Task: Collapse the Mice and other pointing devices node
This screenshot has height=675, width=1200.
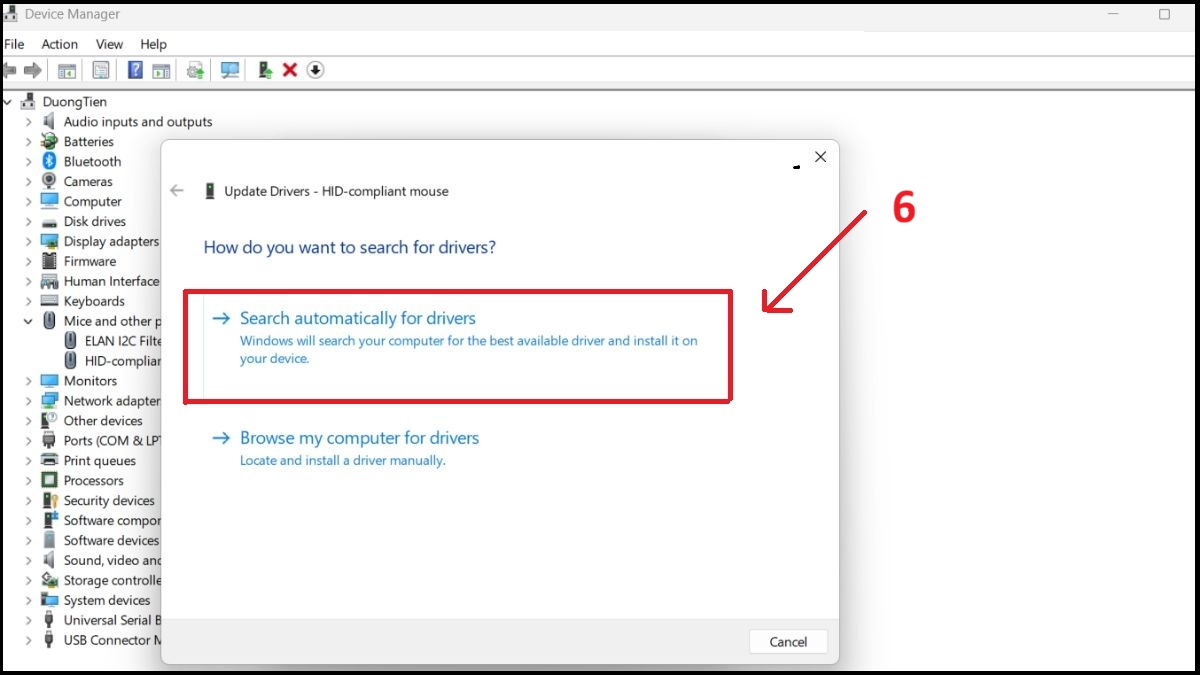Action: pyautogui.click(x=28, y=321)
